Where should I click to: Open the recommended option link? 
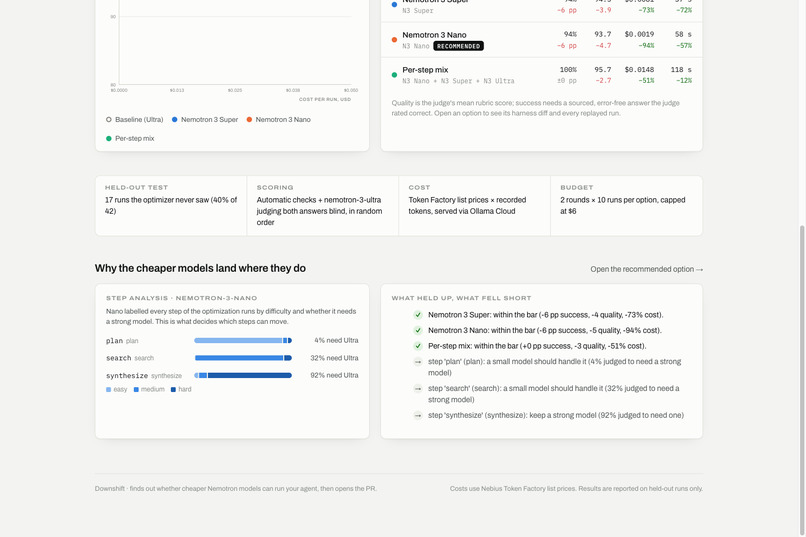pyautogui.click(x=646, y=269)
